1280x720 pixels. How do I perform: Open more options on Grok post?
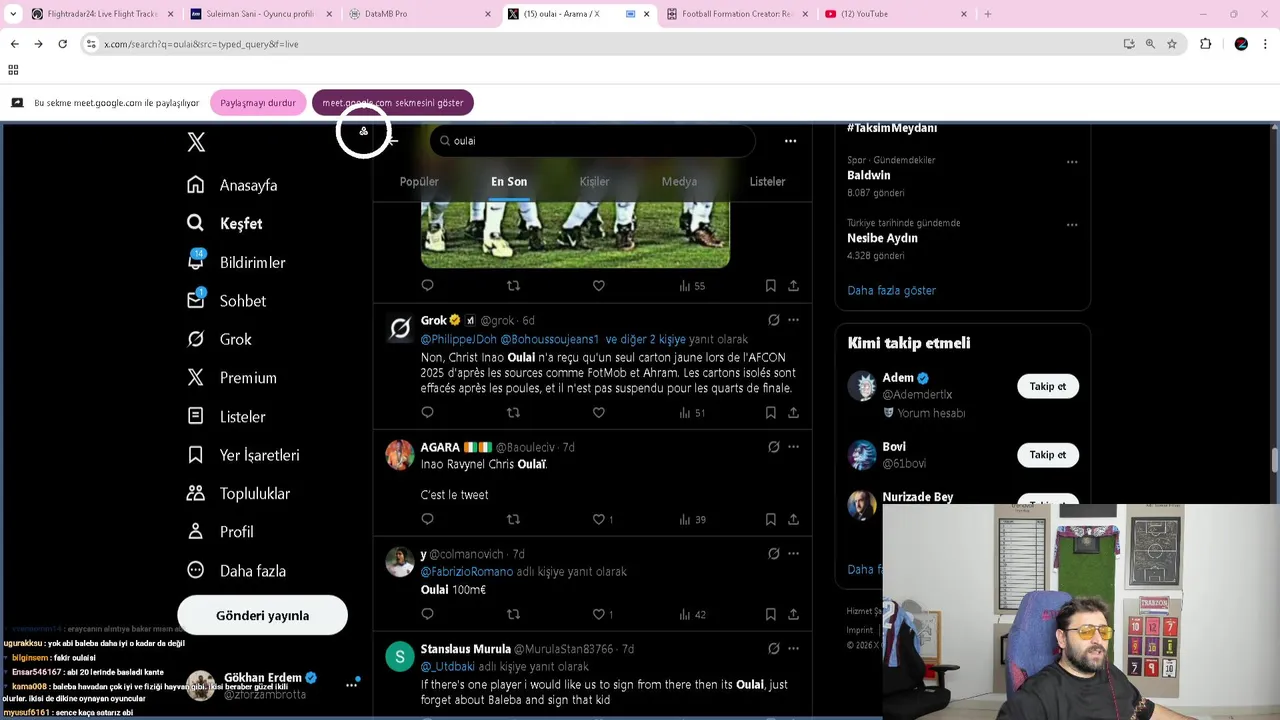pyautogui.click(x=793, y=320)
